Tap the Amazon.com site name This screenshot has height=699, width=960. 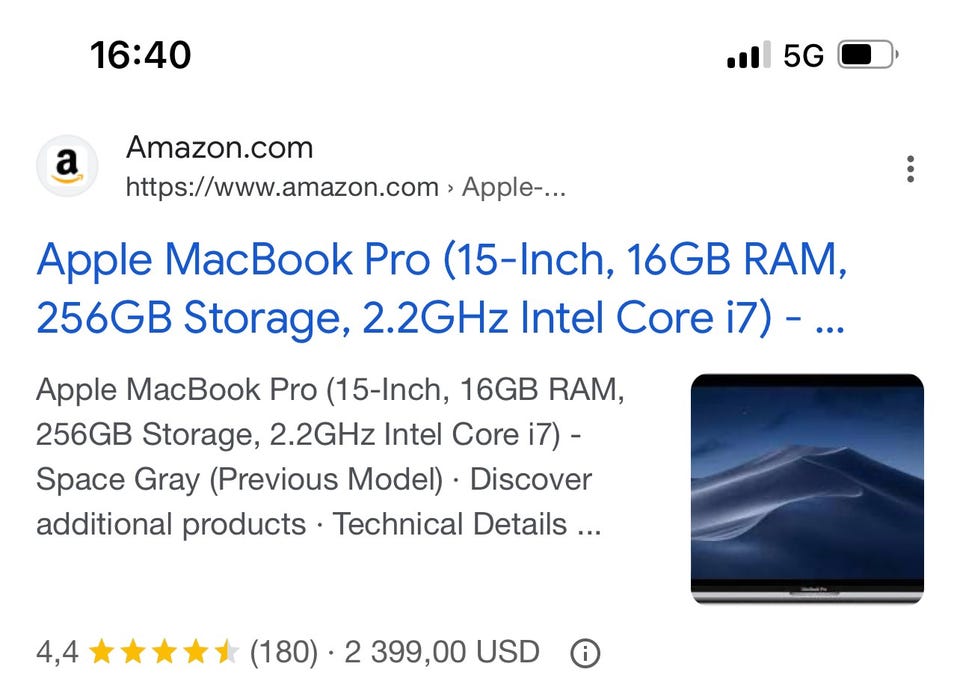click(x=219, y=148)
